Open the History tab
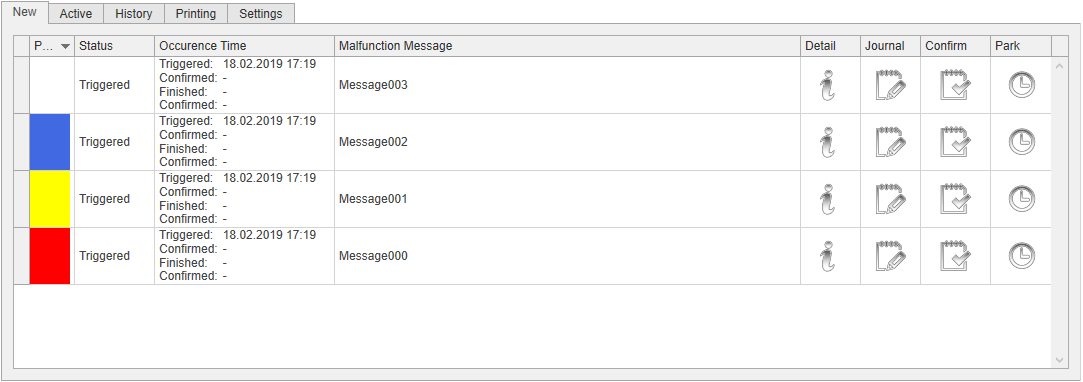The width and height of the screenshot is (1083, 382). (133, 14)
